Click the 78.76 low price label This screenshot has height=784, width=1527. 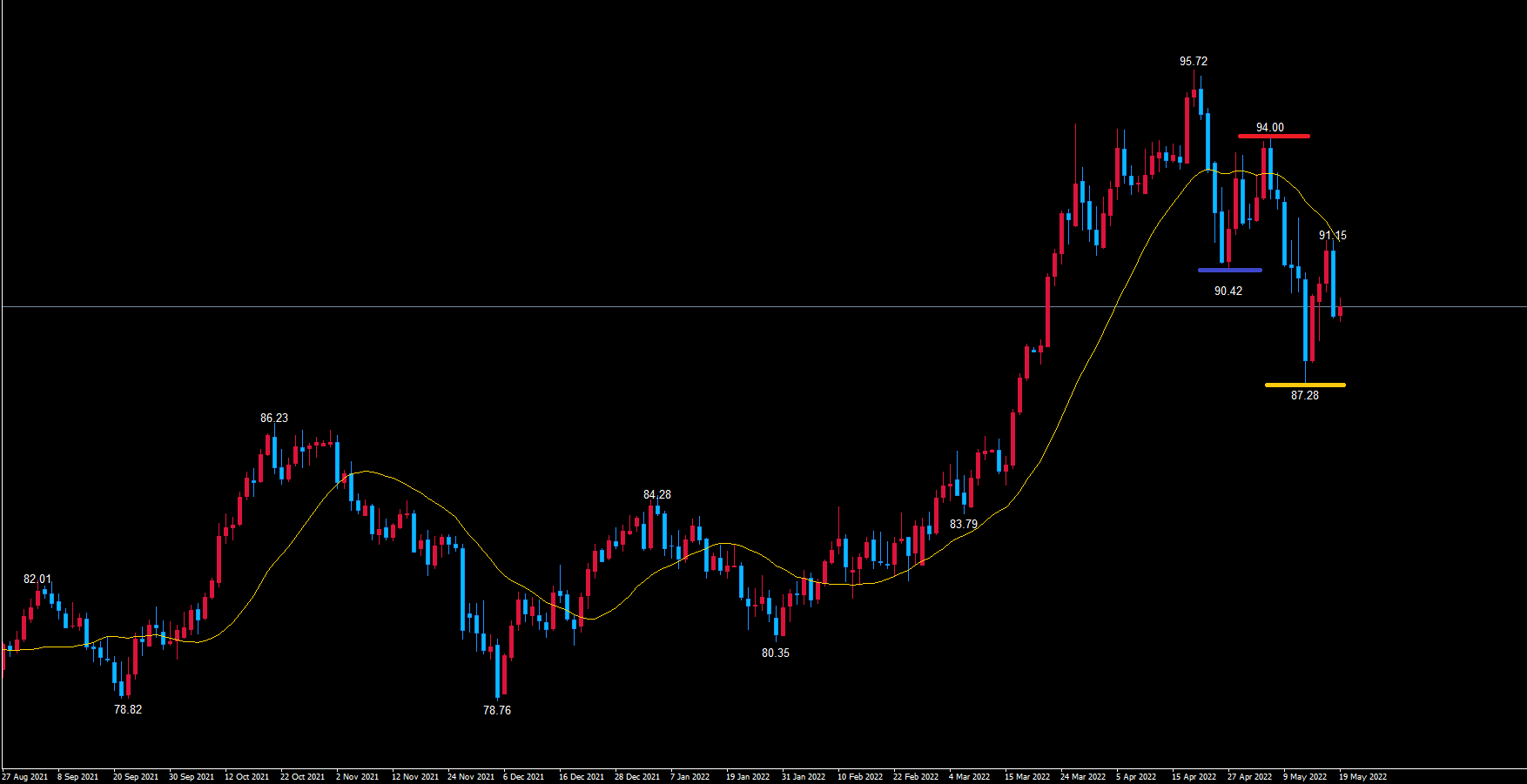497,711
